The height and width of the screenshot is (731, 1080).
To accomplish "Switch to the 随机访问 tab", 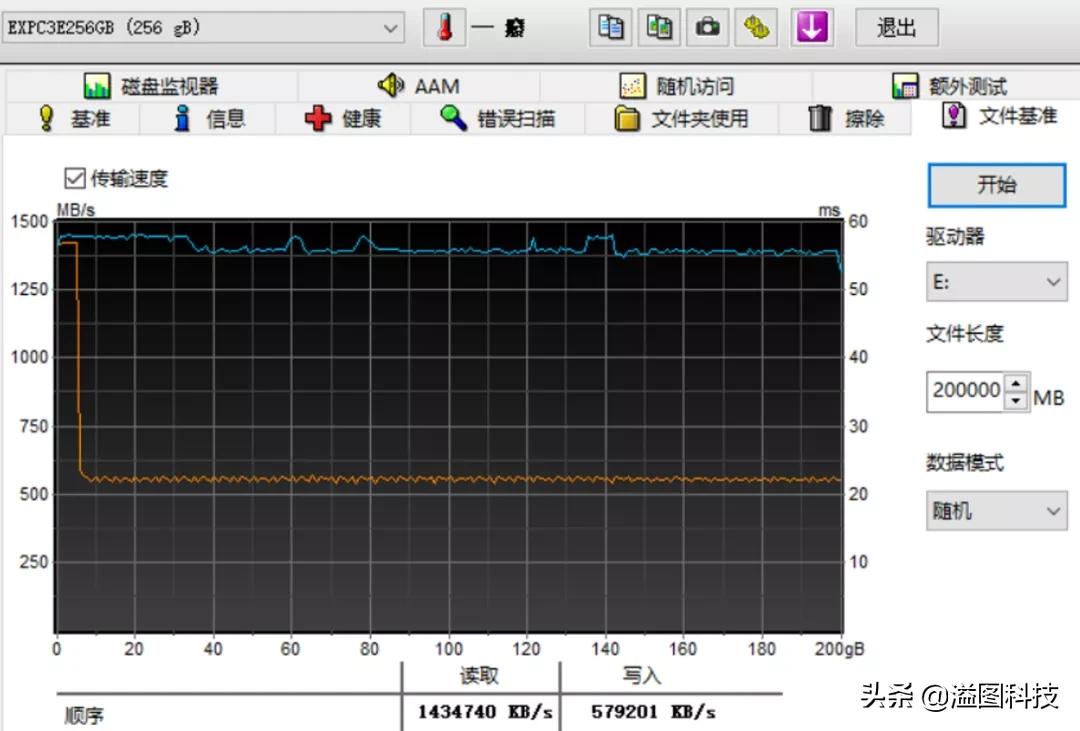I will pyautogui.click(x=676, y=86).
